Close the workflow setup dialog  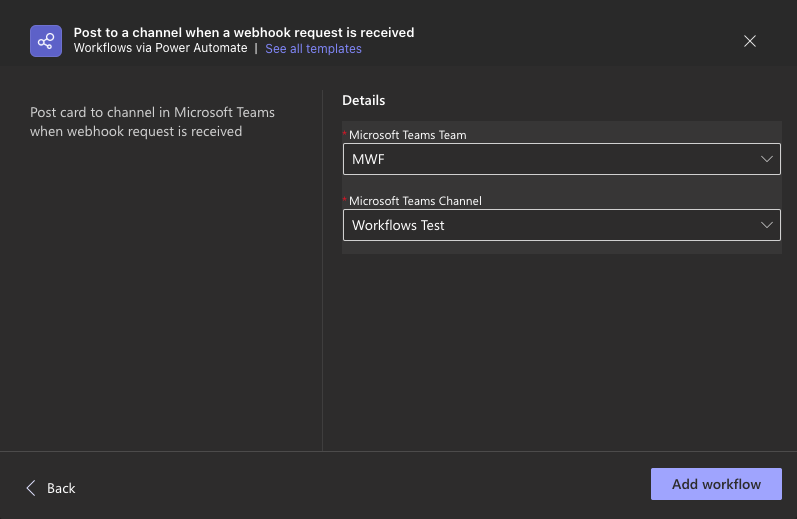coord(750,41)
